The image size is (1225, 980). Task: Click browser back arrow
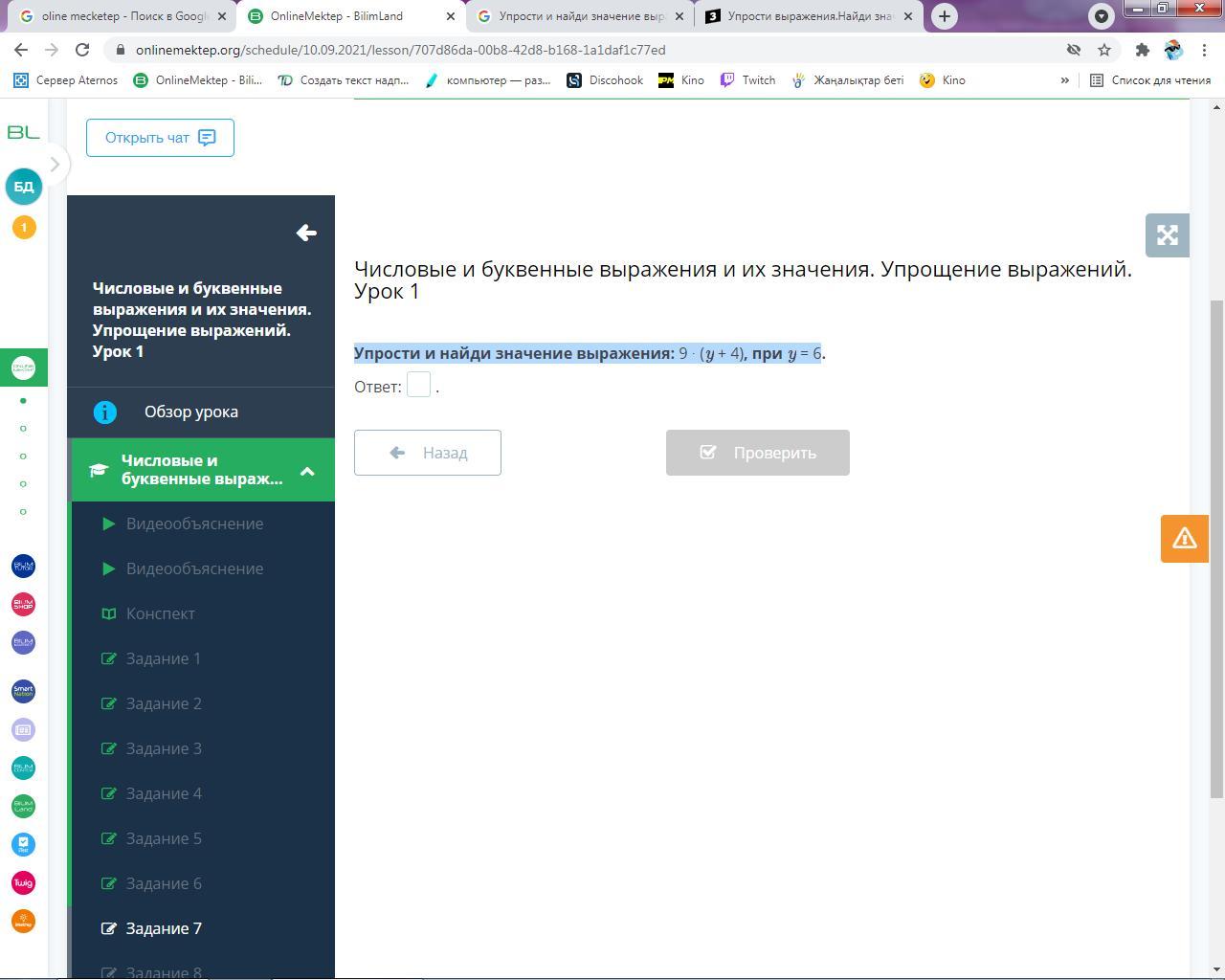[21, 50]
